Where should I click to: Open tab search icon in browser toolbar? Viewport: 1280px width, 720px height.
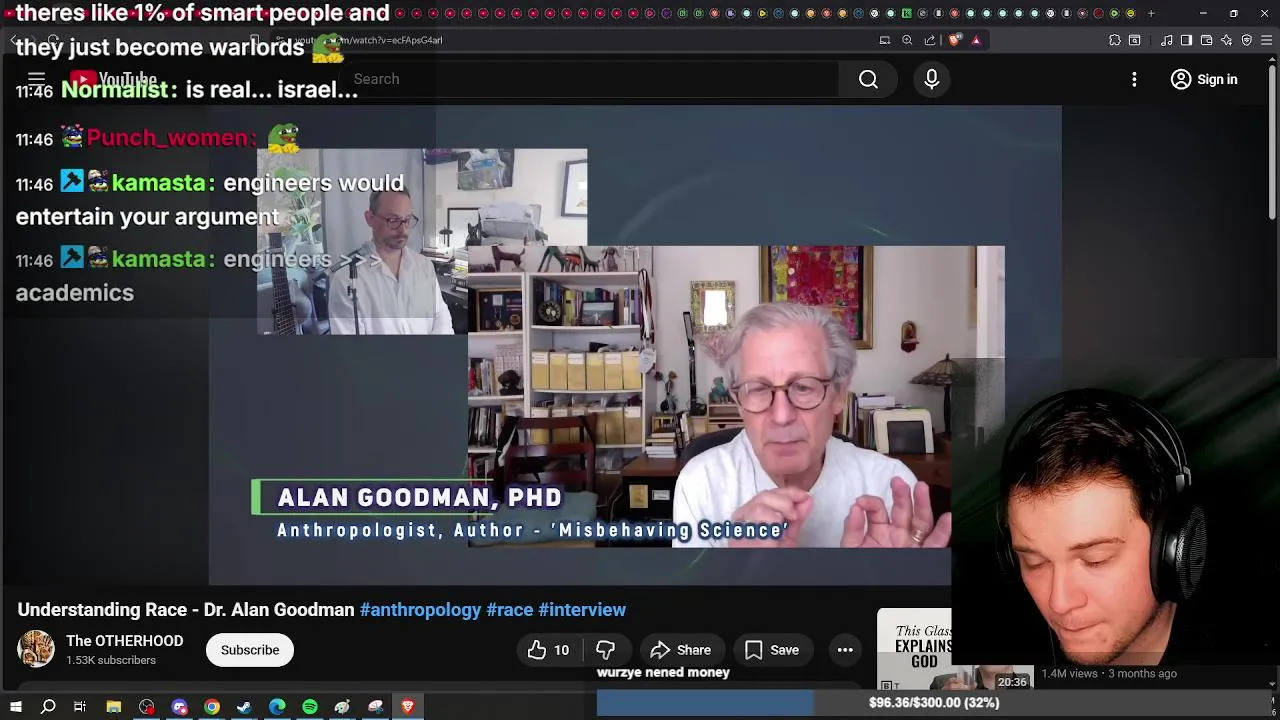tap(1134, 40)
